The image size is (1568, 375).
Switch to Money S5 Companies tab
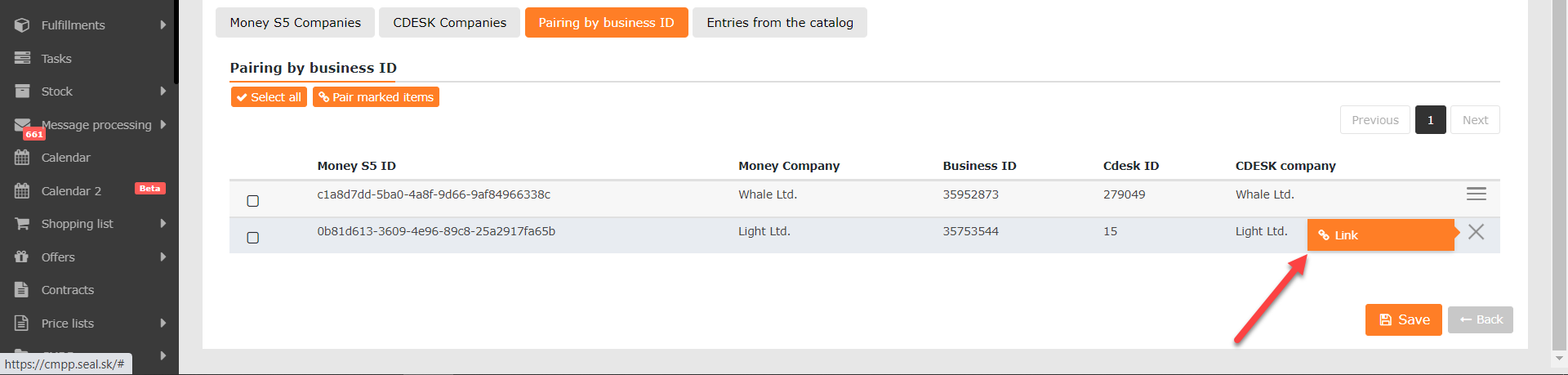(x=295, y=23)
